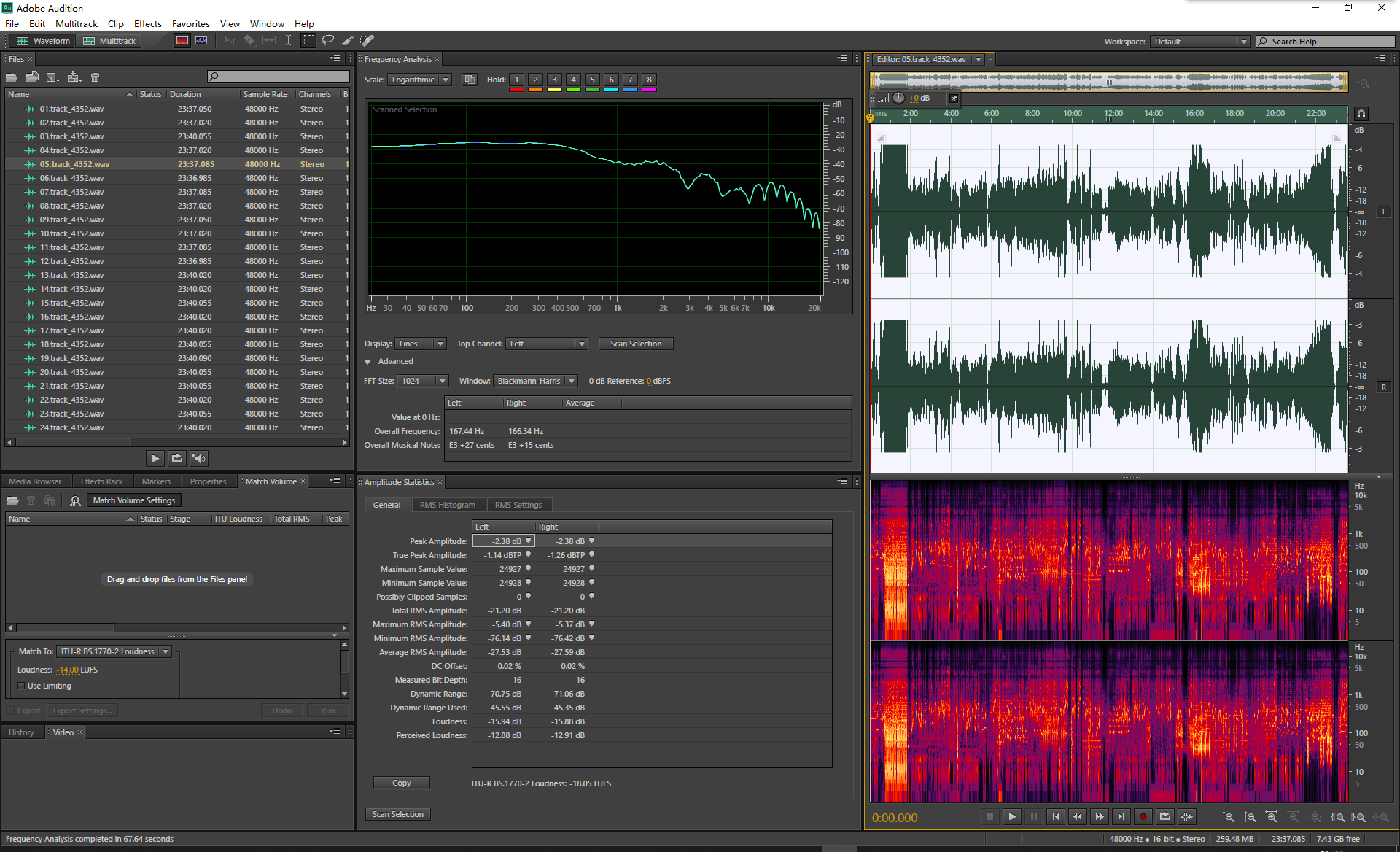The height and width of the screenshot is (852, 1400).
Task: Move playhead to previous marker
Action: (1056, 817)
